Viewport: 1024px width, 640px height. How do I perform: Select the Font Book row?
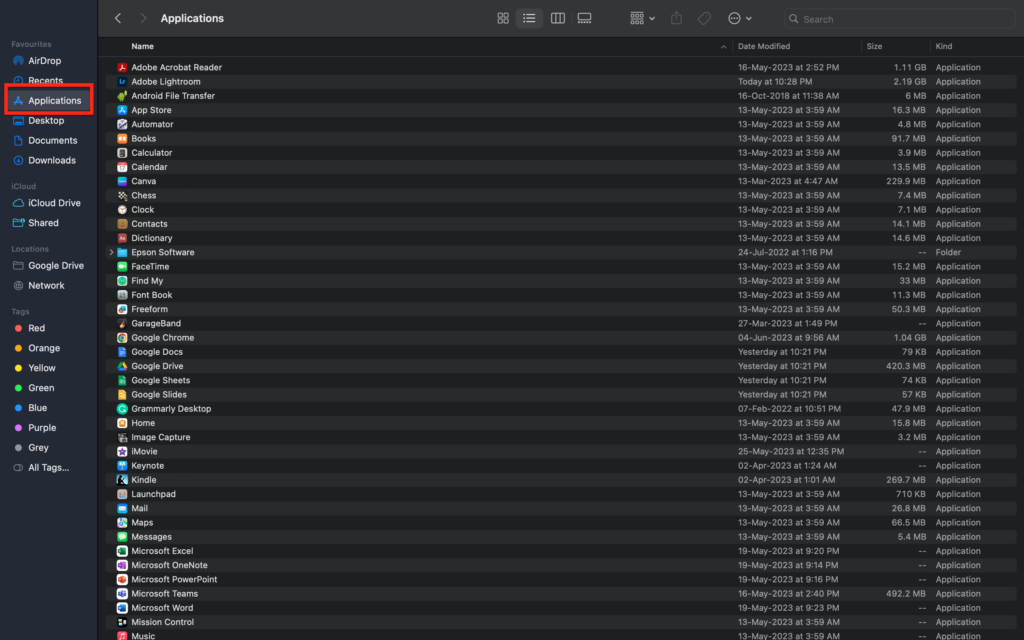point(561,295)
